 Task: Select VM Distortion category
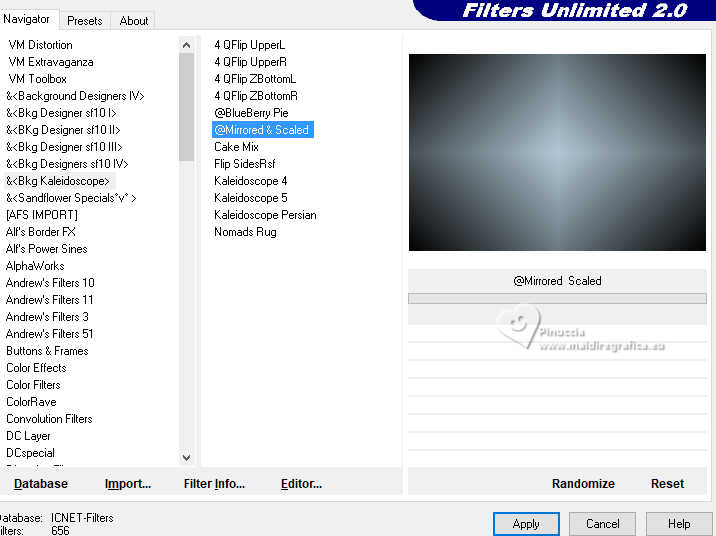click(41, 45)
